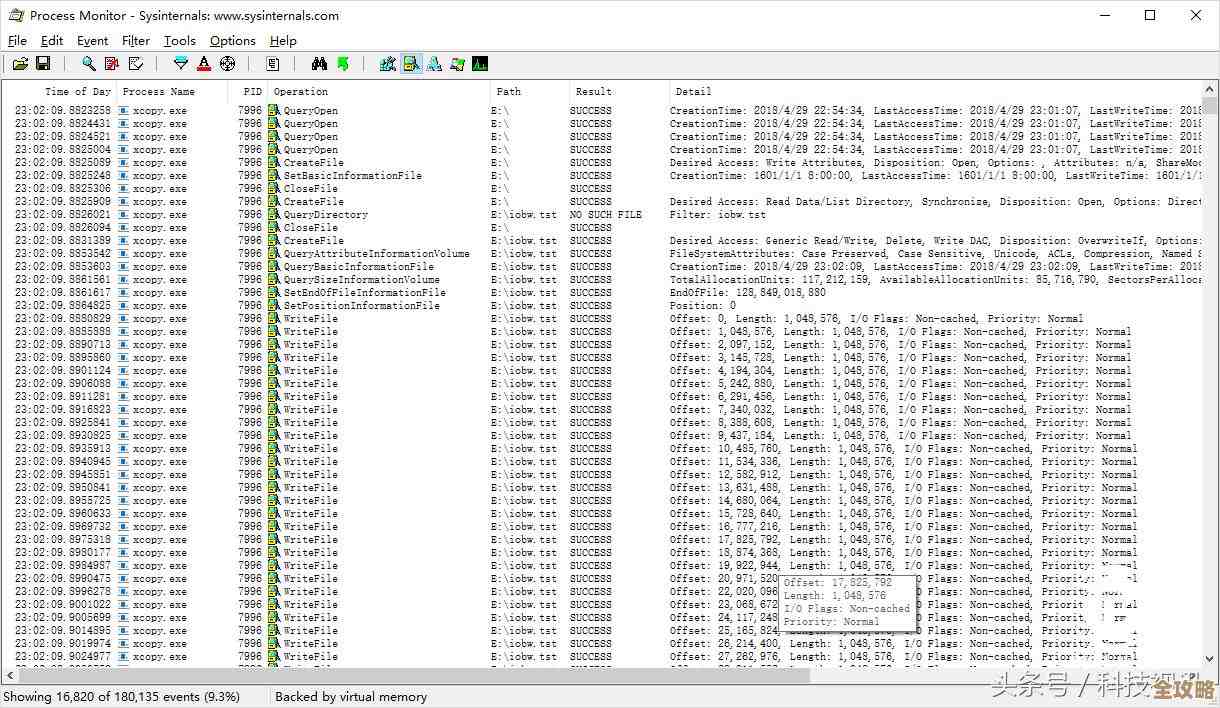The width and height of the screenshot is (1220, 708).
Task: Open the Process Tree icon
Action: 272,64
